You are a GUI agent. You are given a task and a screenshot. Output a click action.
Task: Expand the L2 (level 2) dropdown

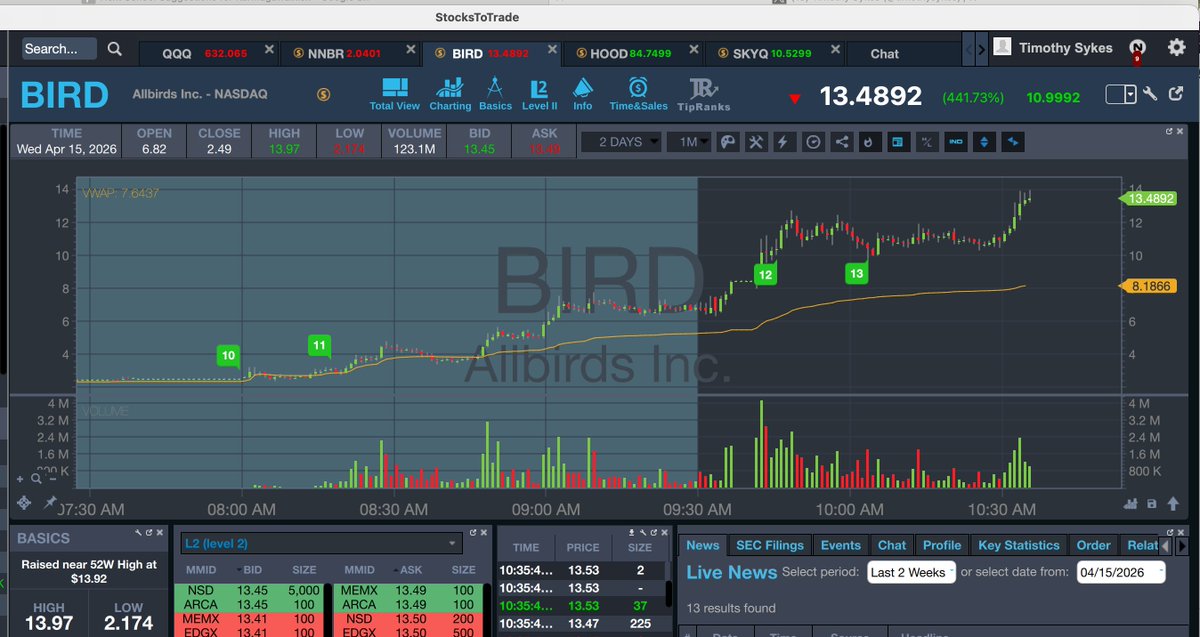point(321,543)
